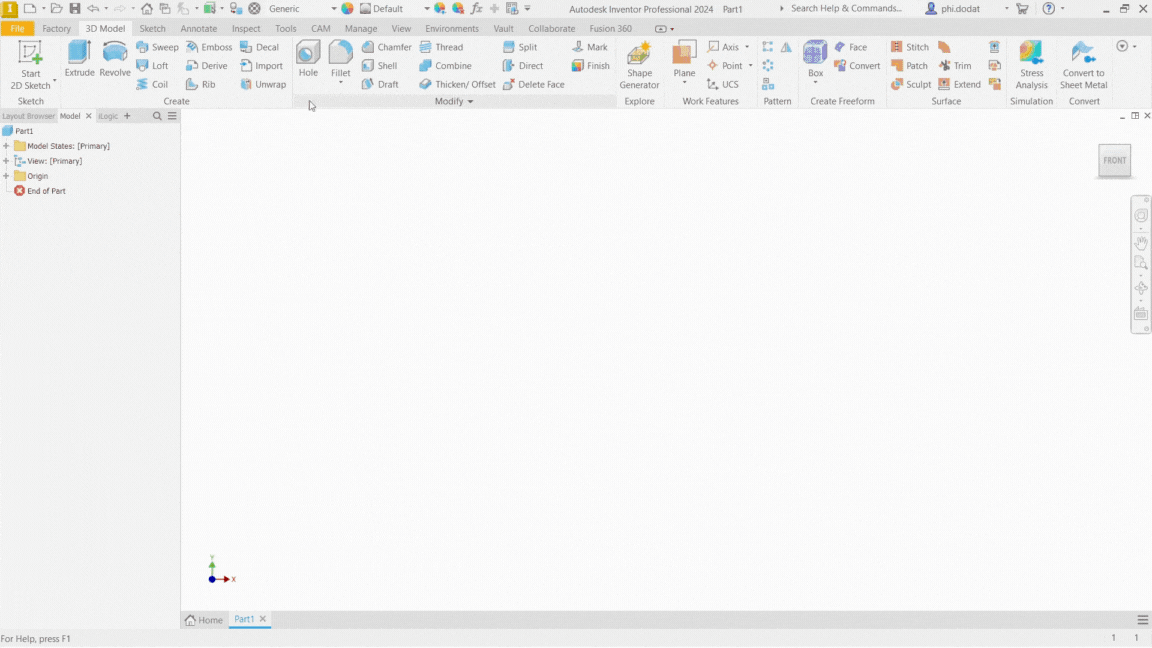Select the Extrude tool
The image size is (1152, 648).
[79, 59]
